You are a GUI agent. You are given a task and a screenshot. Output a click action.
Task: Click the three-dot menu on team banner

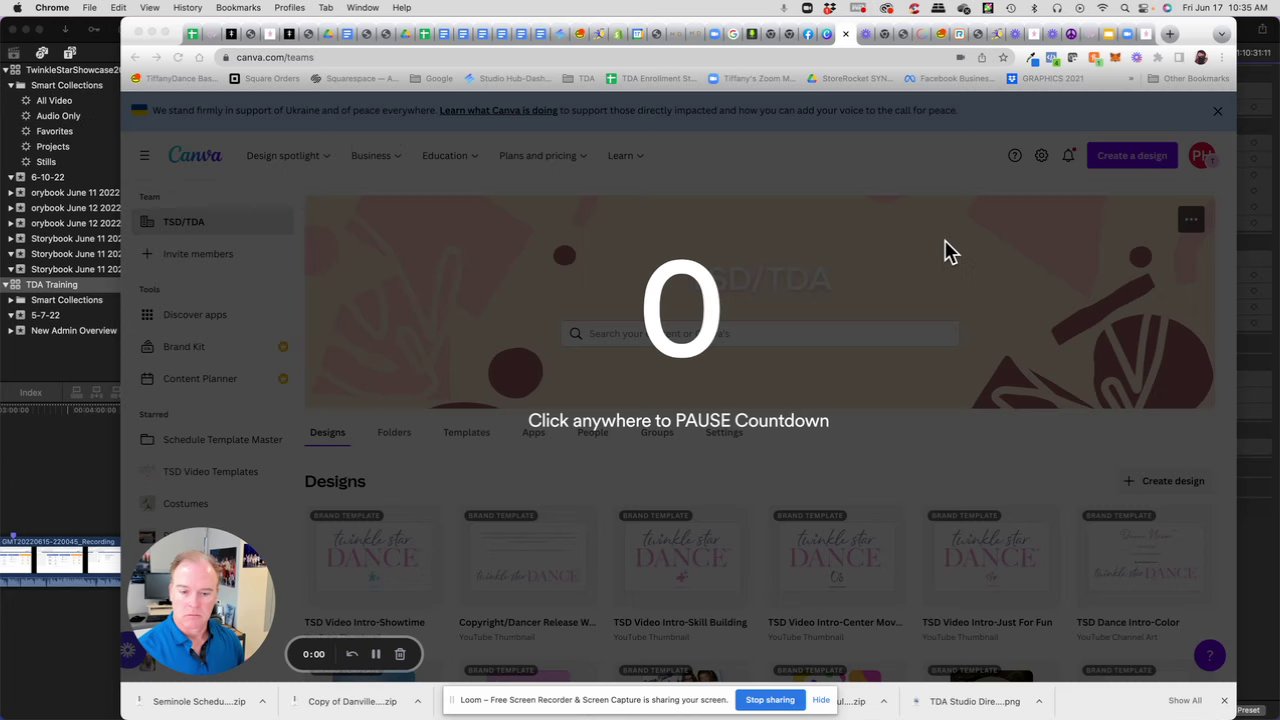[x=1191, y=220]
